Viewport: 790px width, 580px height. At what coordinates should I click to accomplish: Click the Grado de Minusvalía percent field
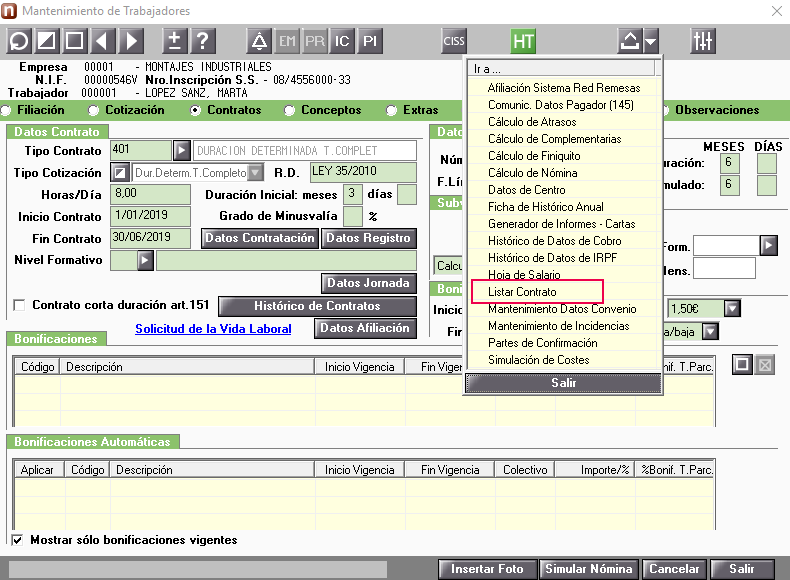click(x=353, y=216)
